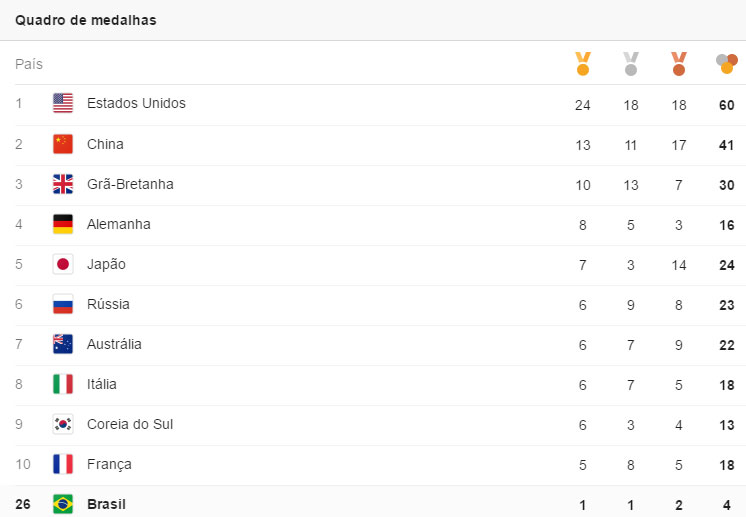The width and height of the screenshot is (746, 517).
Task: Click the Estados Unidos total of 60
Action: click(727, 105)
